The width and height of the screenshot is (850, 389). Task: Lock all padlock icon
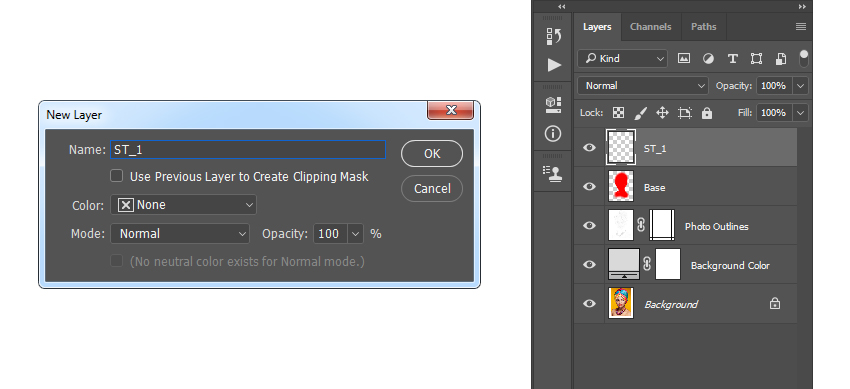706,113
